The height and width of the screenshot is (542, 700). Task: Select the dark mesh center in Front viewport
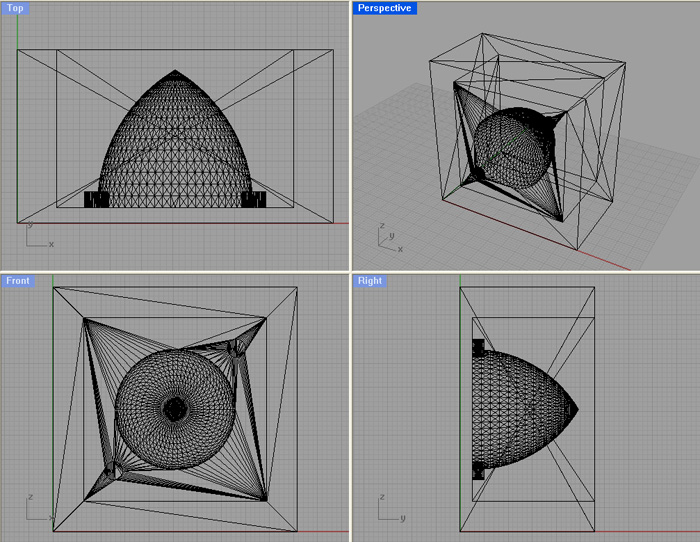coord(175,408)
